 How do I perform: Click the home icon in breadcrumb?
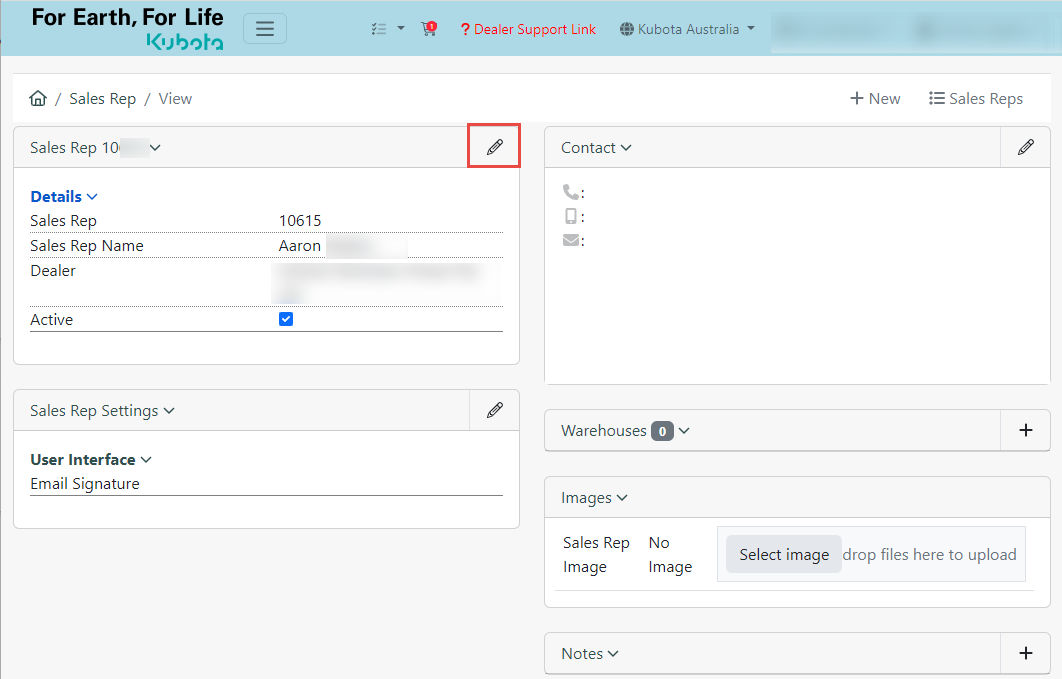pyautogui.click(x=38, y=98)
